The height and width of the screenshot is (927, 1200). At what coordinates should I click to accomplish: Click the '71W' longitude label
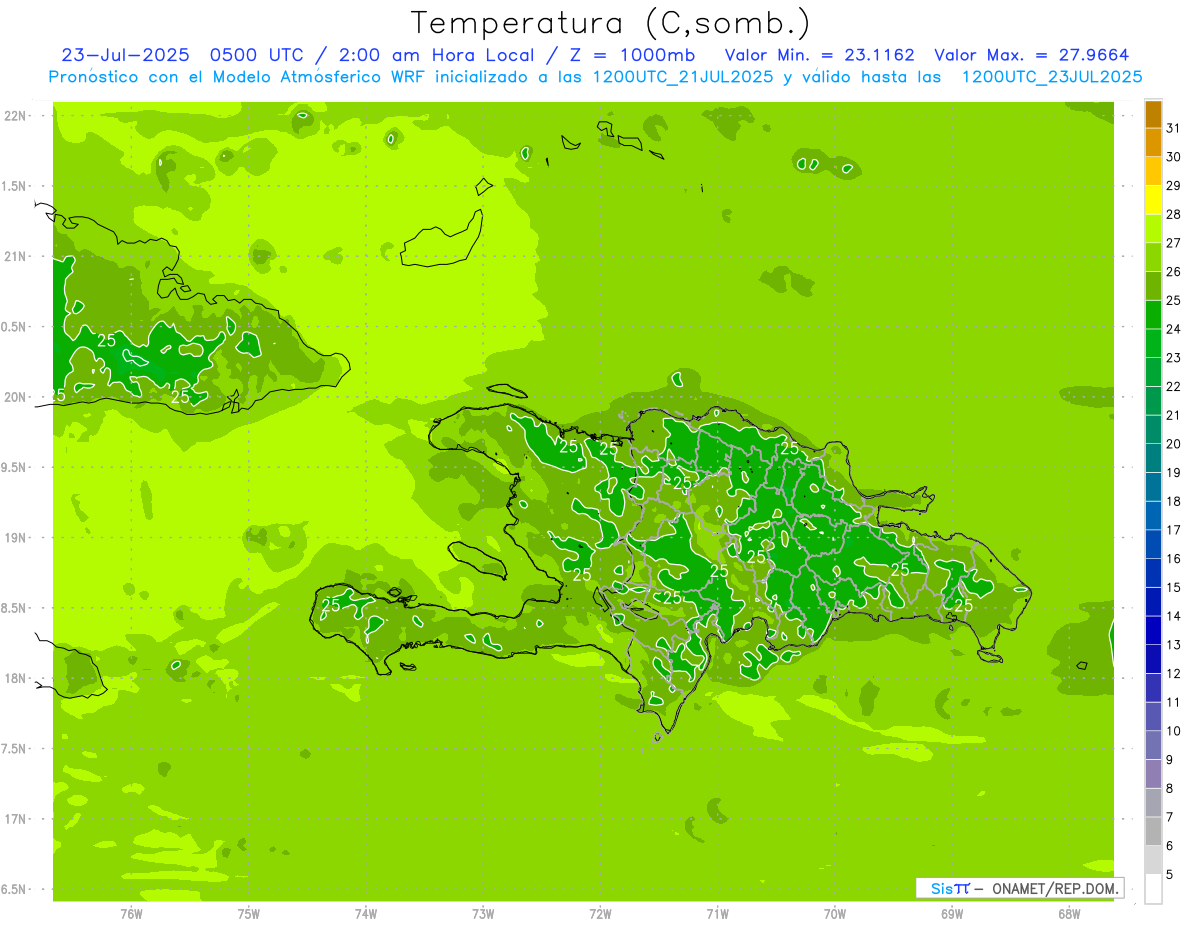tap(717, 913)
